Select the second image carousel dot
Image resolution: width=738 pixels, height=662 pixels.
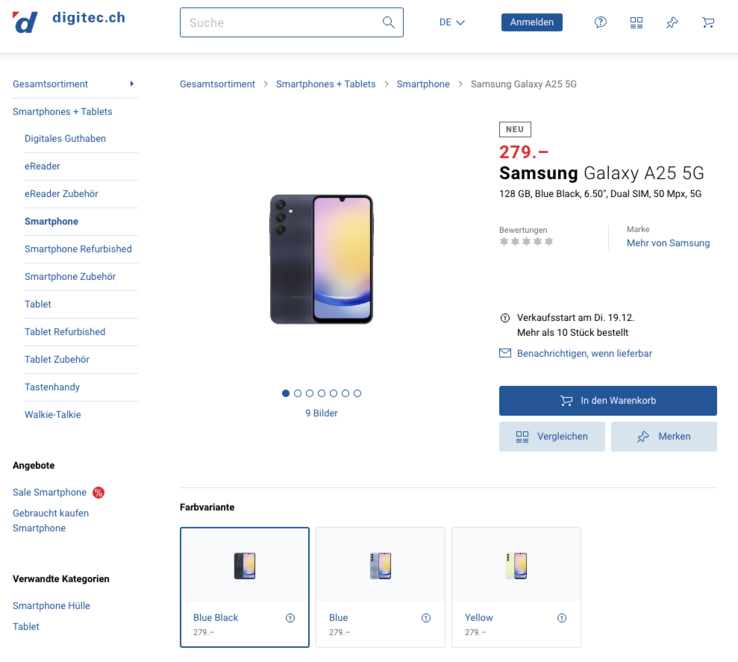click(298, 393)
